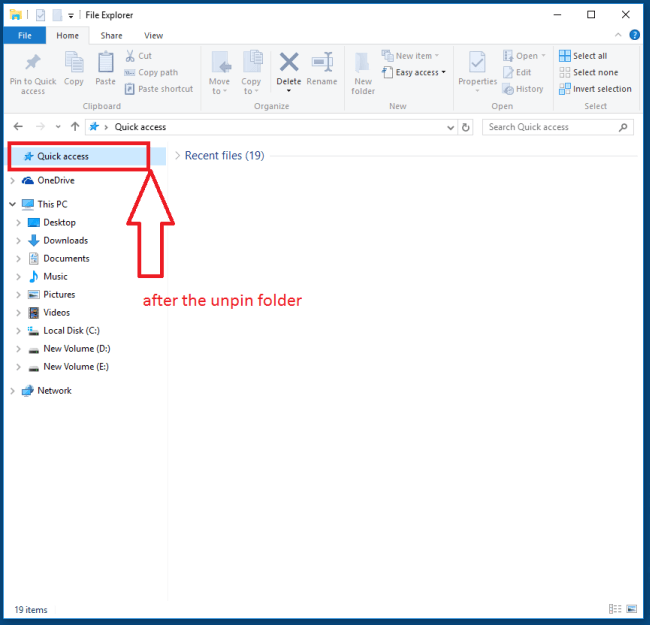Click the Paste clipboard icon
This screenshot has height=625, width=650.
(105, 62)
